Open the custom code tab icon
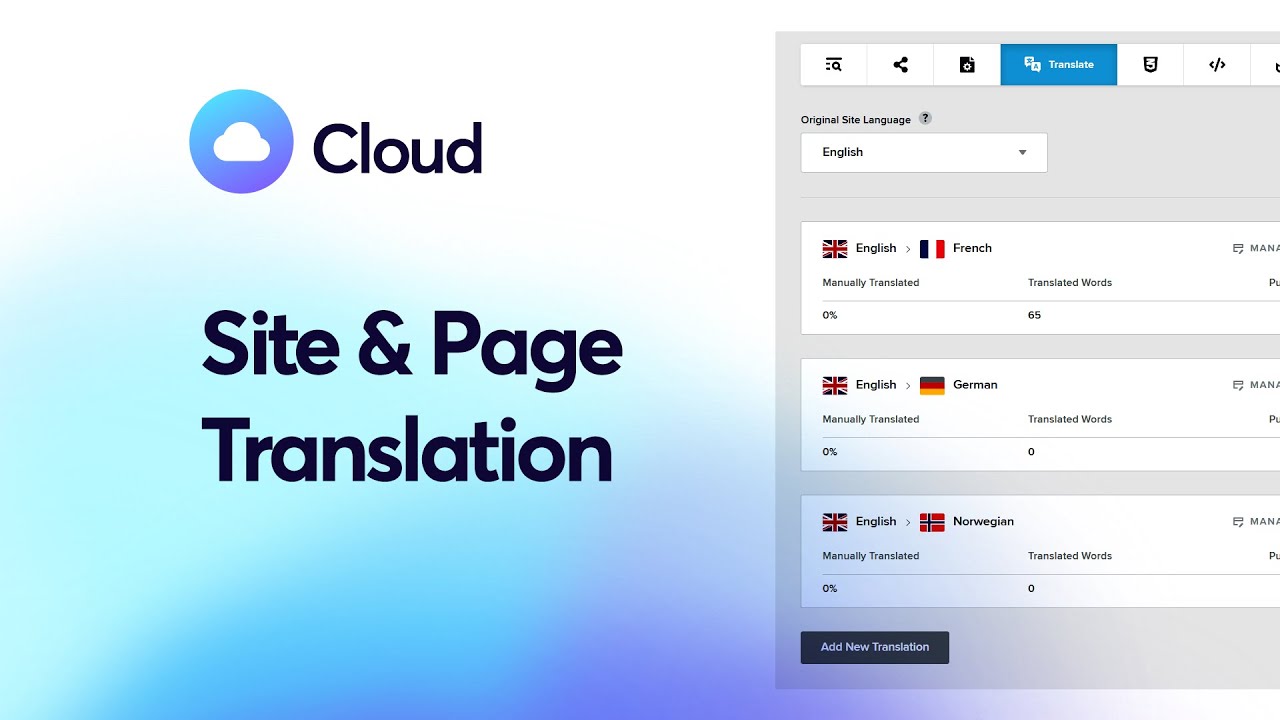Viewport: 1280px width, 720px height. pyautogui.click(x=1217, y=65)
